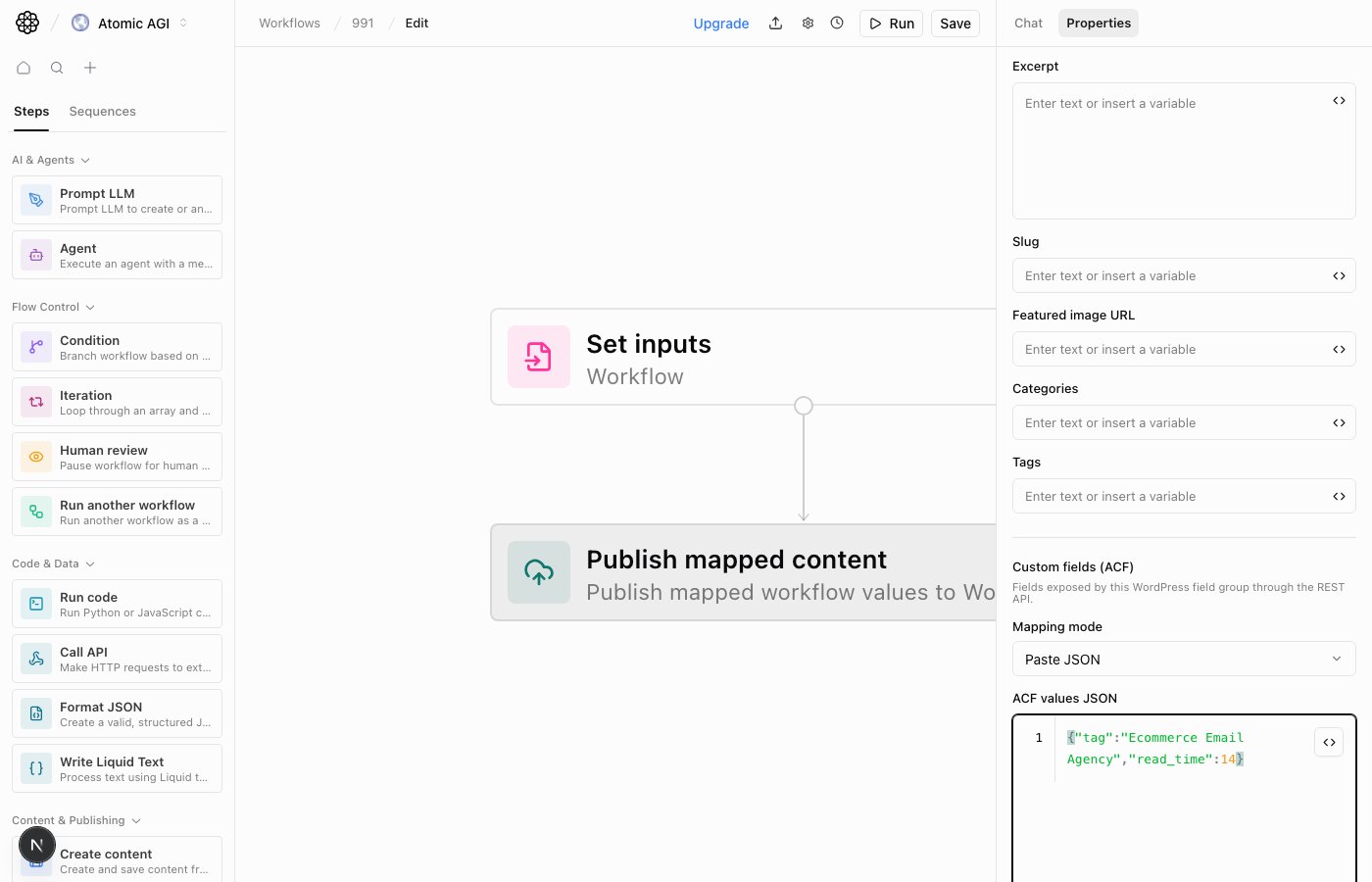The width and height of the screenshot is (1372, 882).
Task: Select the Condition step icon
Action: tap(36, 347)
